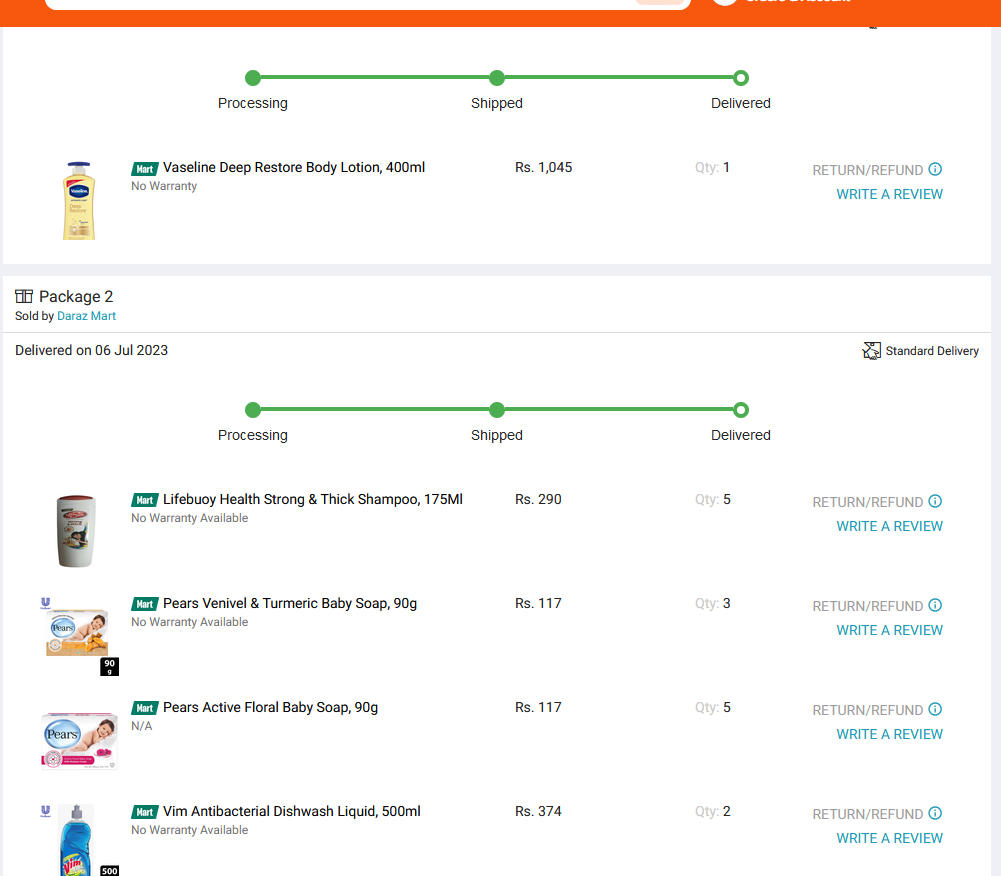Click info icon beside Vaseline Return/Refund
The width and height of the screenshot is (1001, 876).
[935, 169]
